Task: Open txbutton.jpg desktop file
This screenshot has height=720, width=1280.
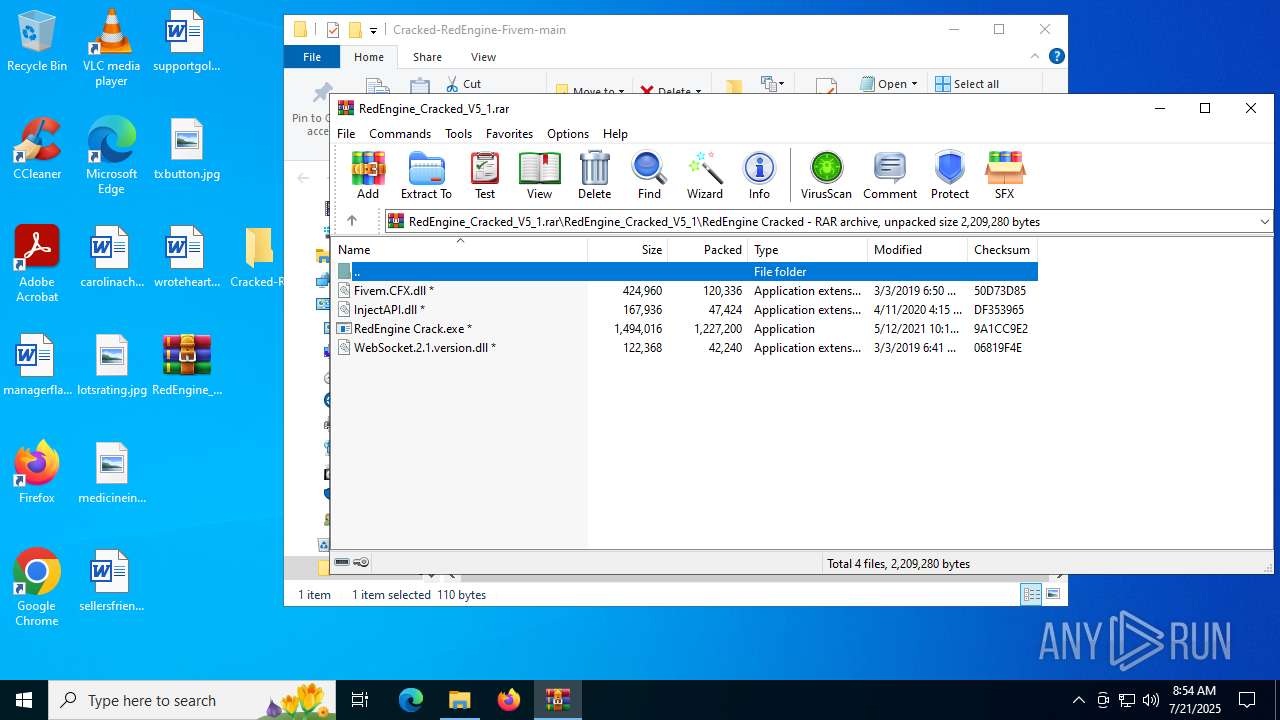Action: tap(187, 149)
